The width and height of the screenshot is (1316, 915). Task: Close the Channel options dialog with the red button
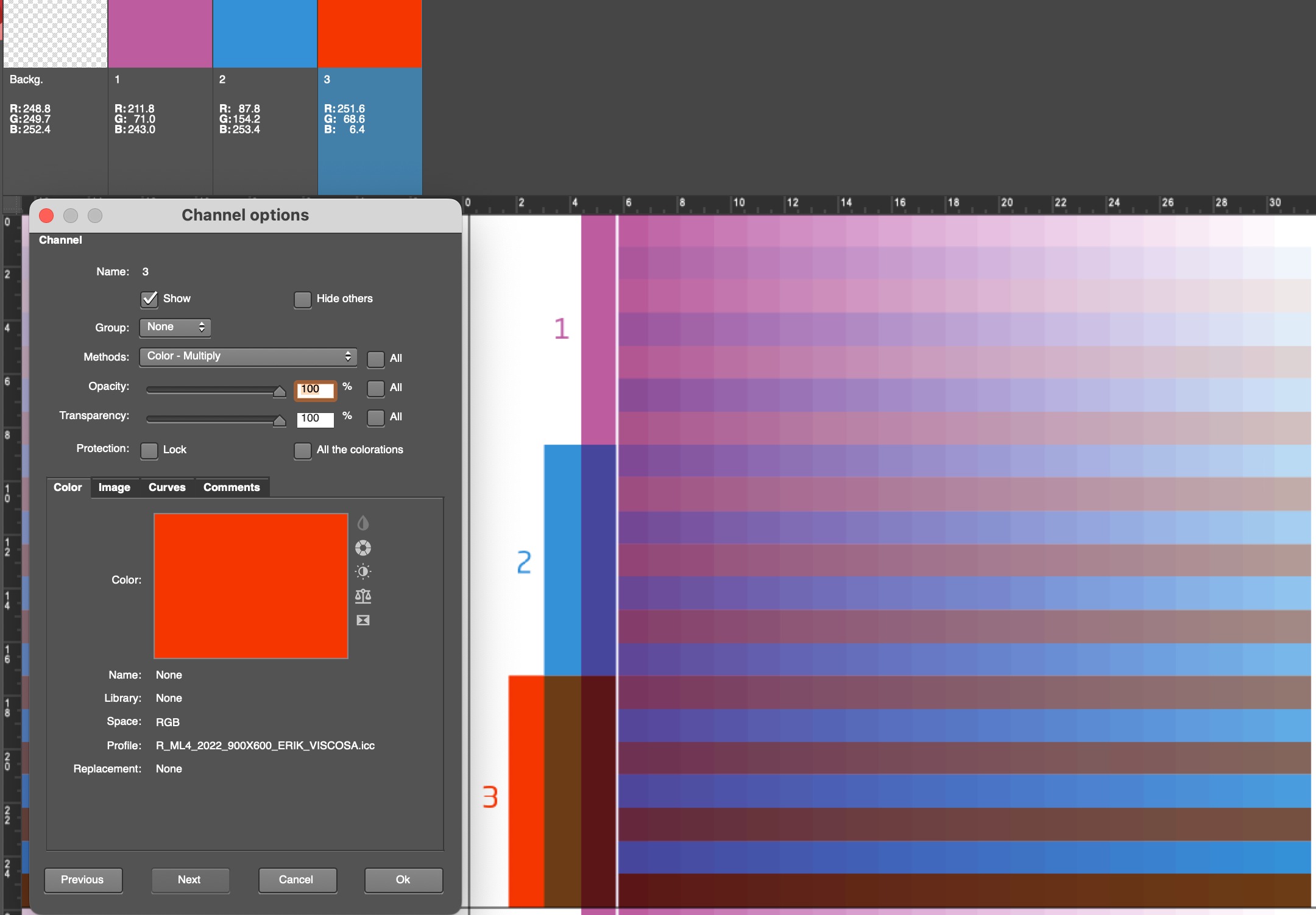click(46, 216)
